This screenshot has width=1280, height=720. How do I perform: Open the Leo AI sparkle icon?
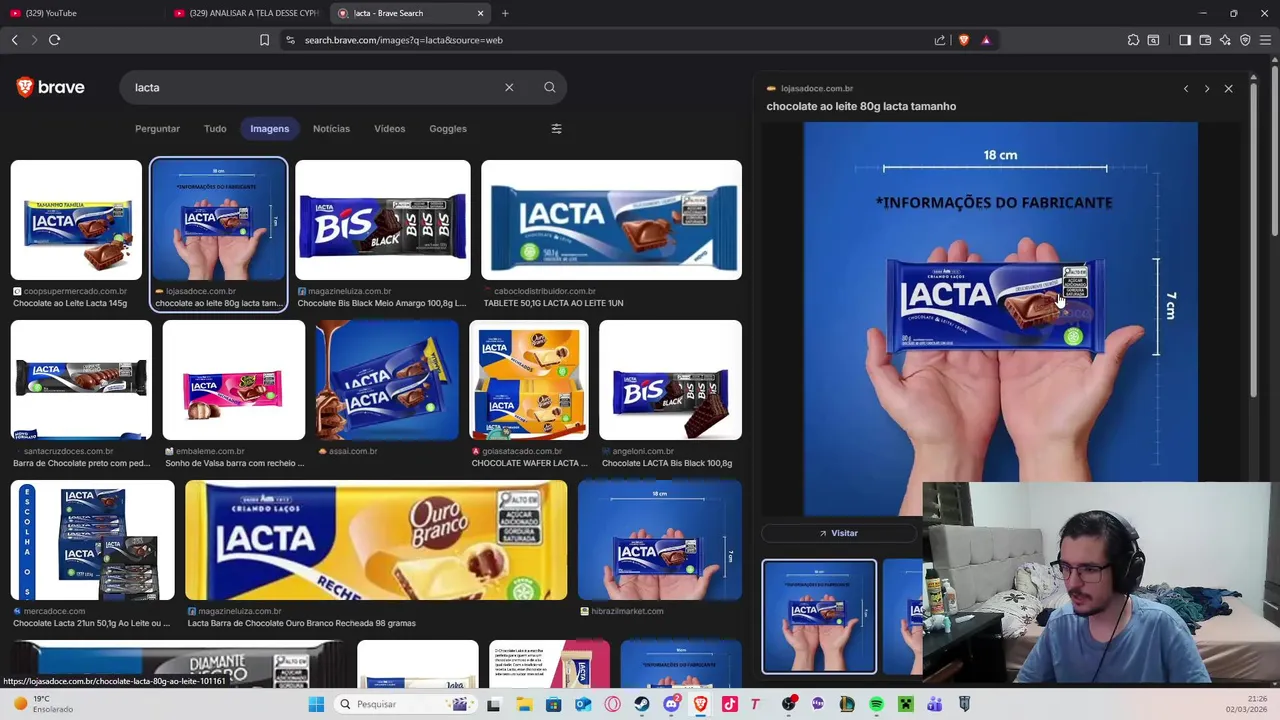pos(1225,40)
